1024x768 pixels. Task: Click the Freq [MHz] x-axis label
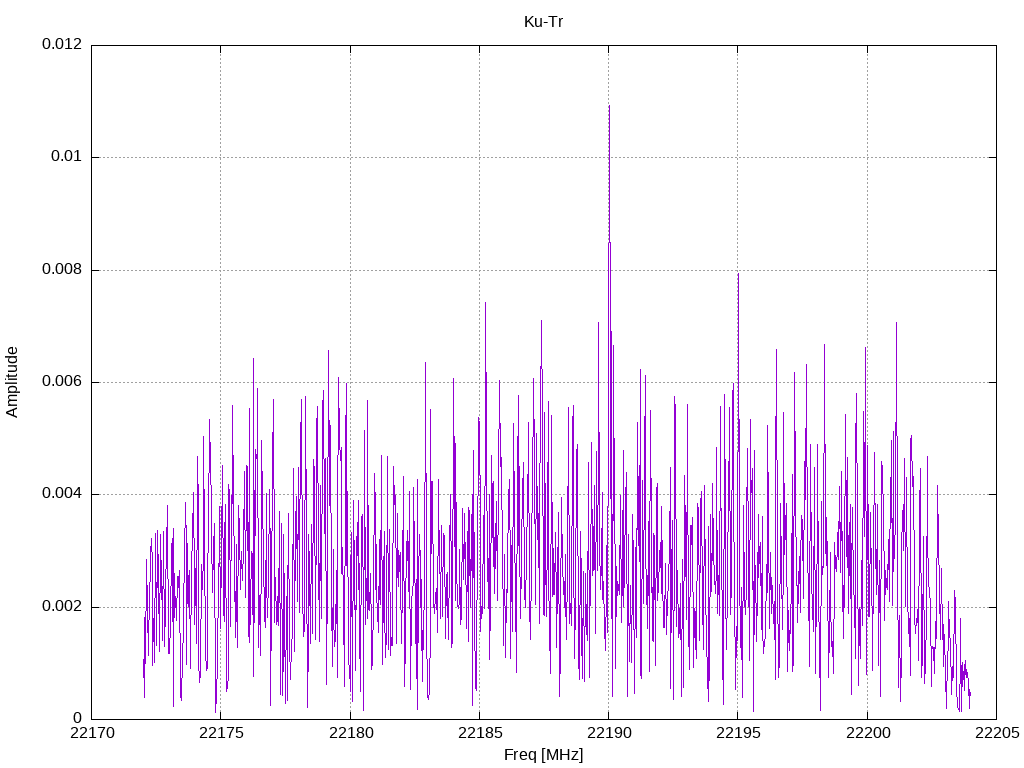[x=543, y=755]
